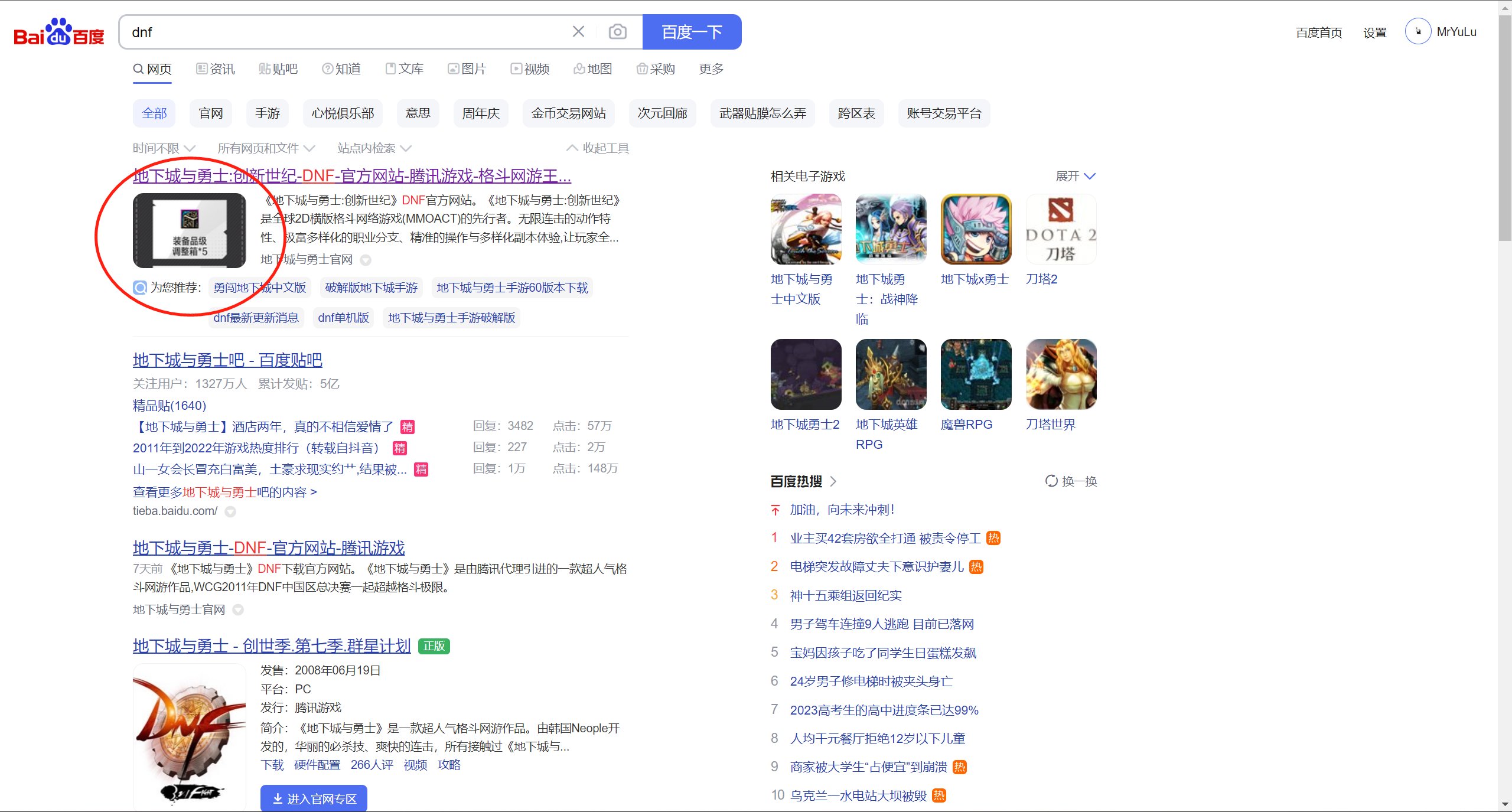Open the 魔兽RPG game thumbnail

(x=976, y=374)
